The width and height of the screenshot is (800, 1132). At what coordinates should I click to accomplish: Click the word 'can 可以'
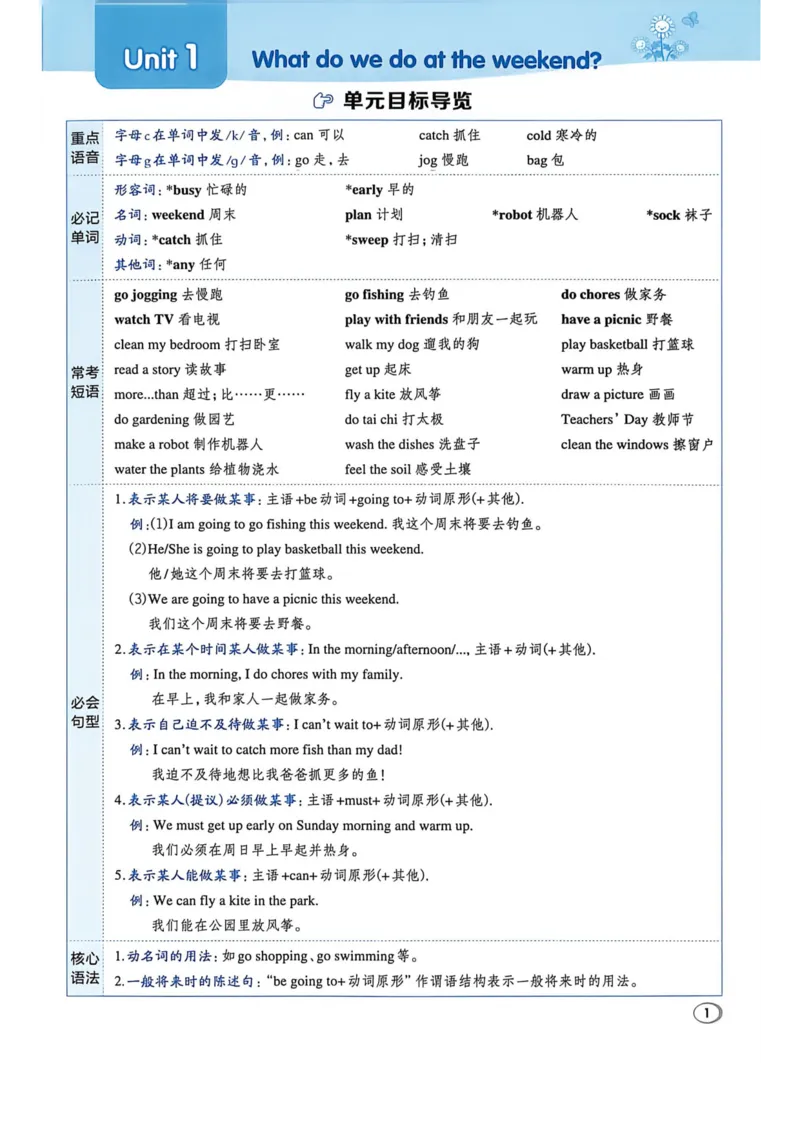click(318, 135)
